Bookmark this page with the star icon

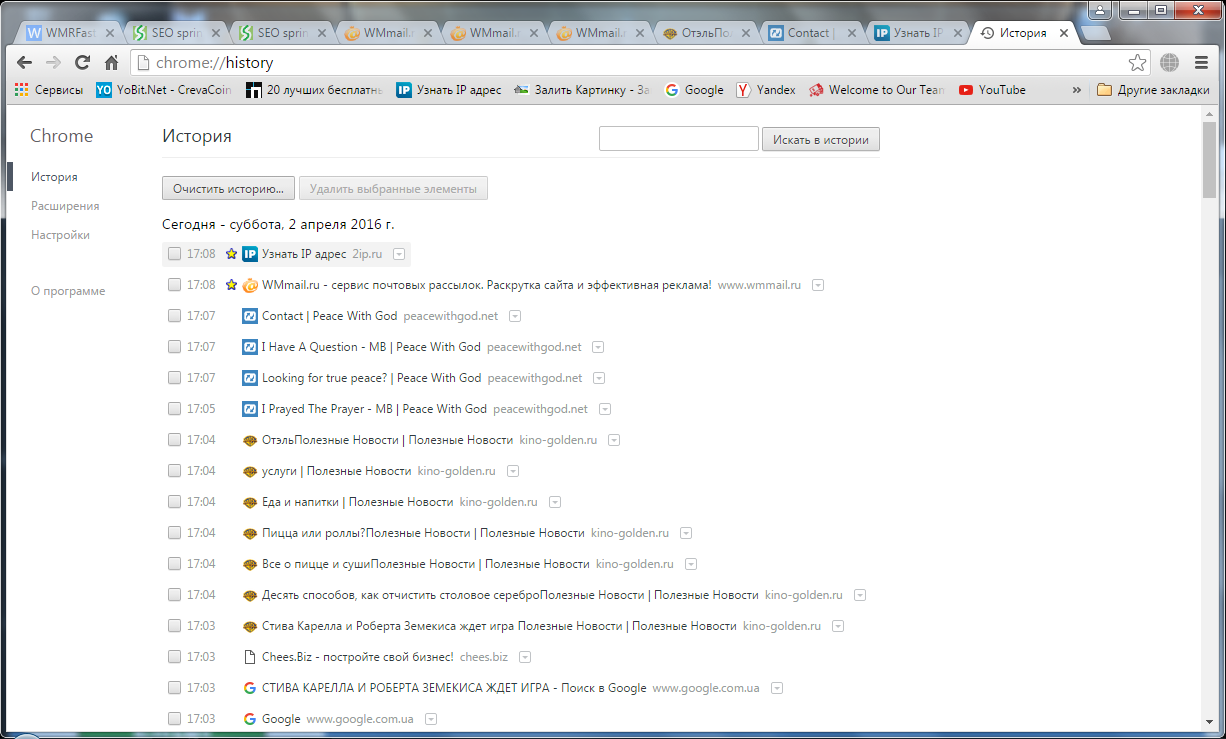(x=1138, y=63)
